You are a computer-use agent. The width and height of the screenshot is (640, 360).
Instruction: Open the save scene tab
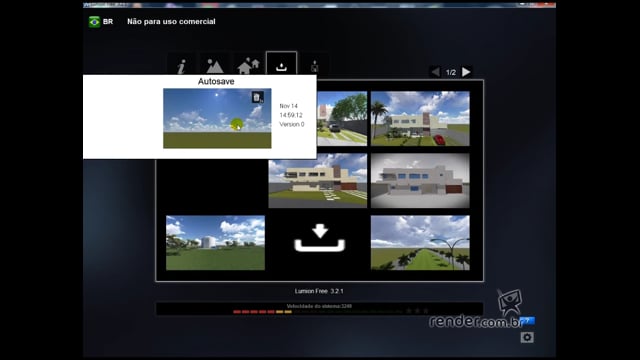pyautogui.click(x=314, y=65)
